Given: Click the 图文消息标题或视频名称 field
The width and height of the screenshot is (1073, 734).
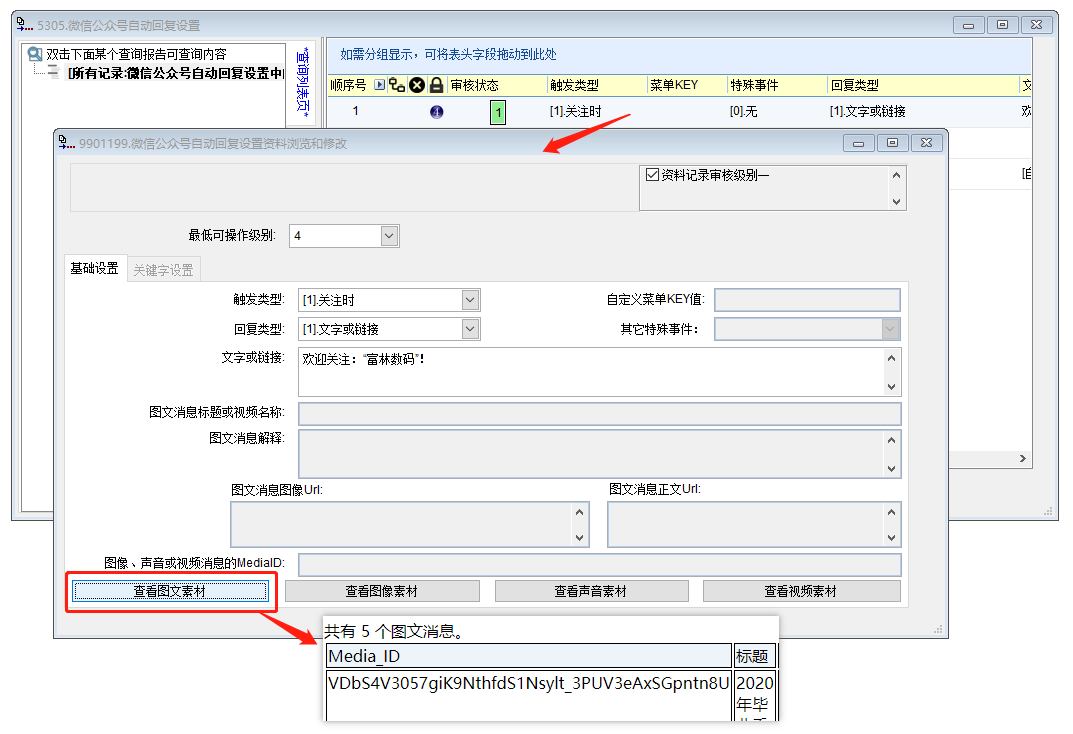Looking at the screenshot, I should (599, 414).
